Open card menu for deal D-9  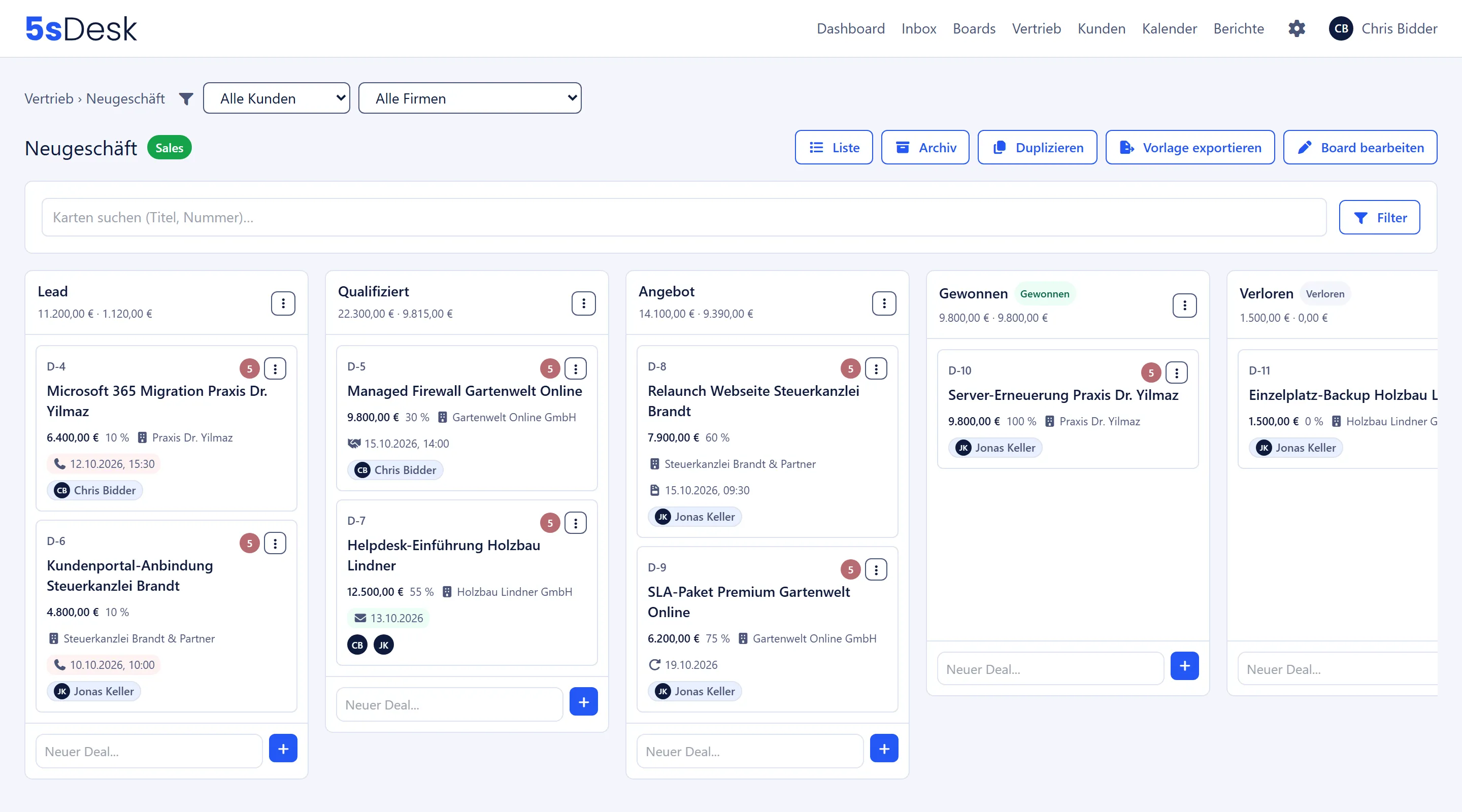click(x=876, y=570)
